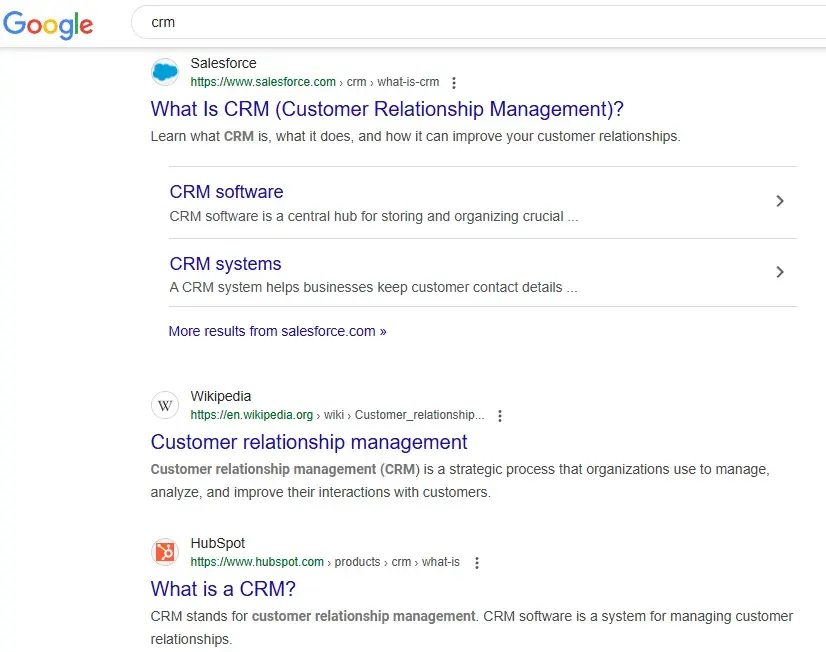Screen dimensions: 826x652
Task: Click the Google logo
Action: click(48, 24)
